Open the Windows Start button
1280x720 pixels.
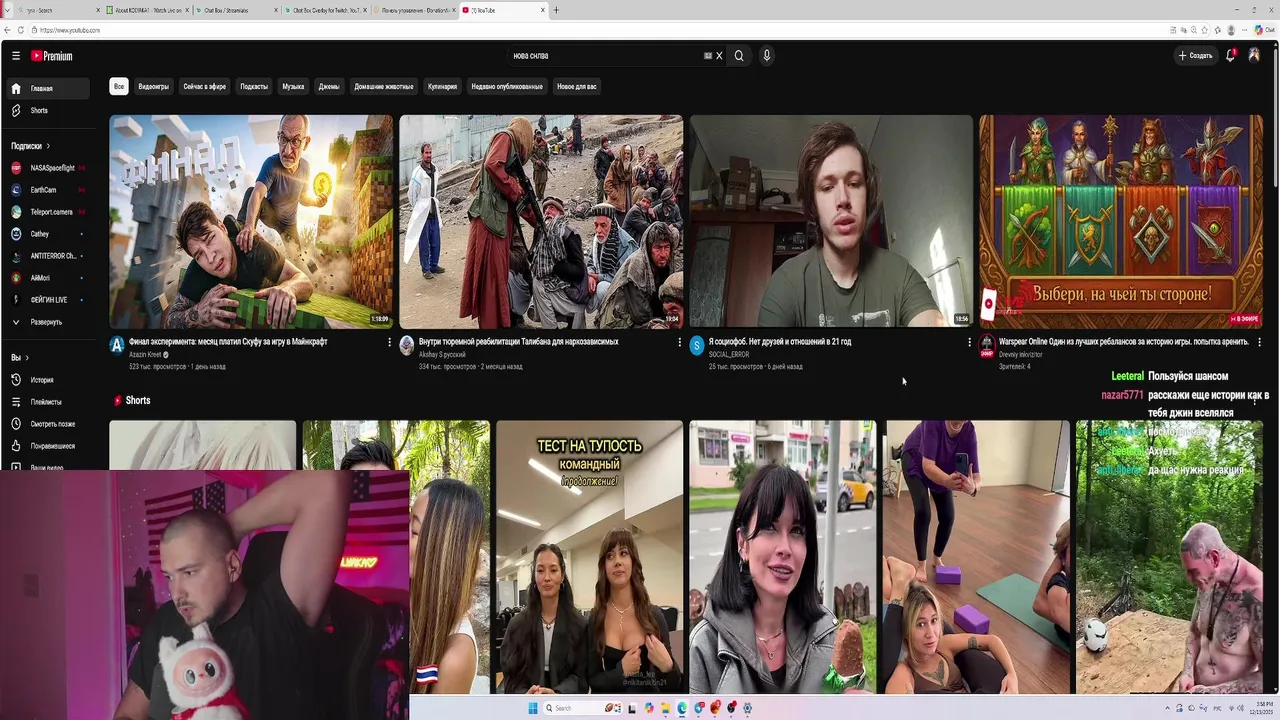click(533, 708)
